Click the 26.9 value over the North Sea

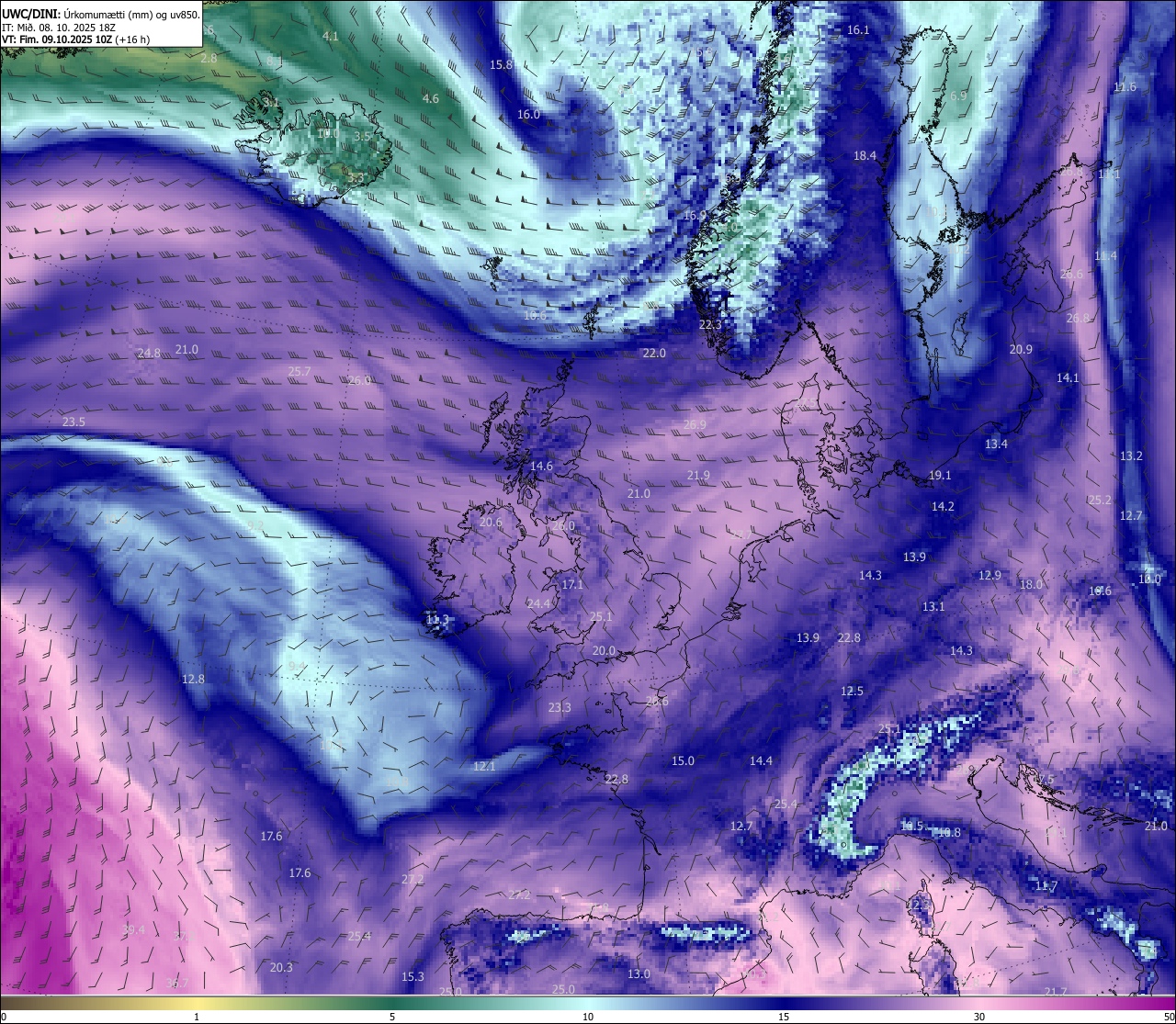click(x=695, y=425)
